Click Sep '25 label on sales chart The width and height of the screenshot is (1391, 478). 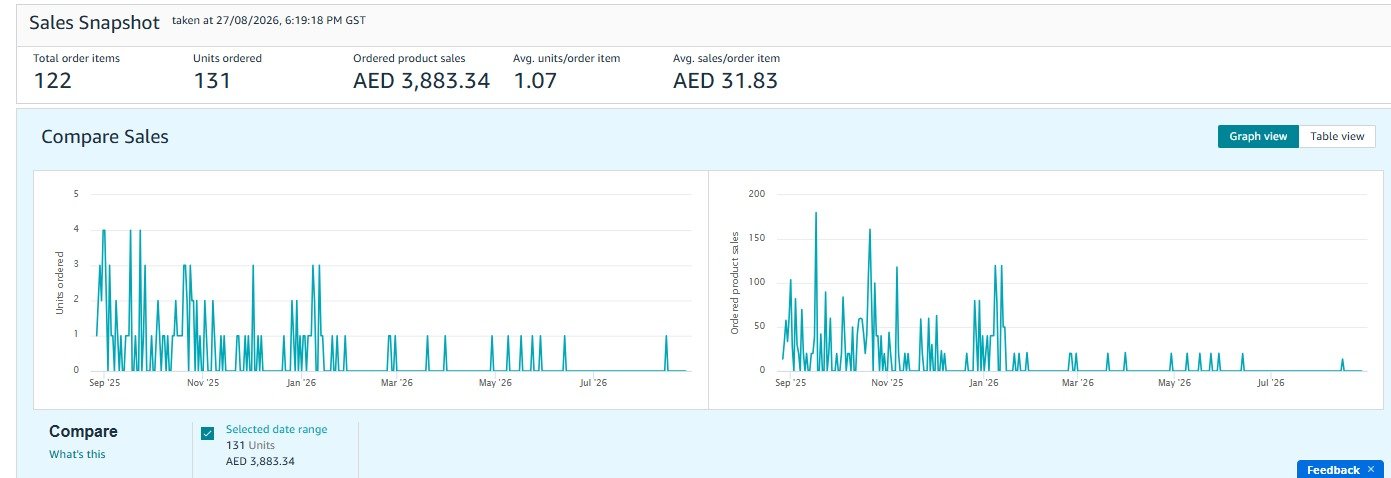click(x=790, y=382)
